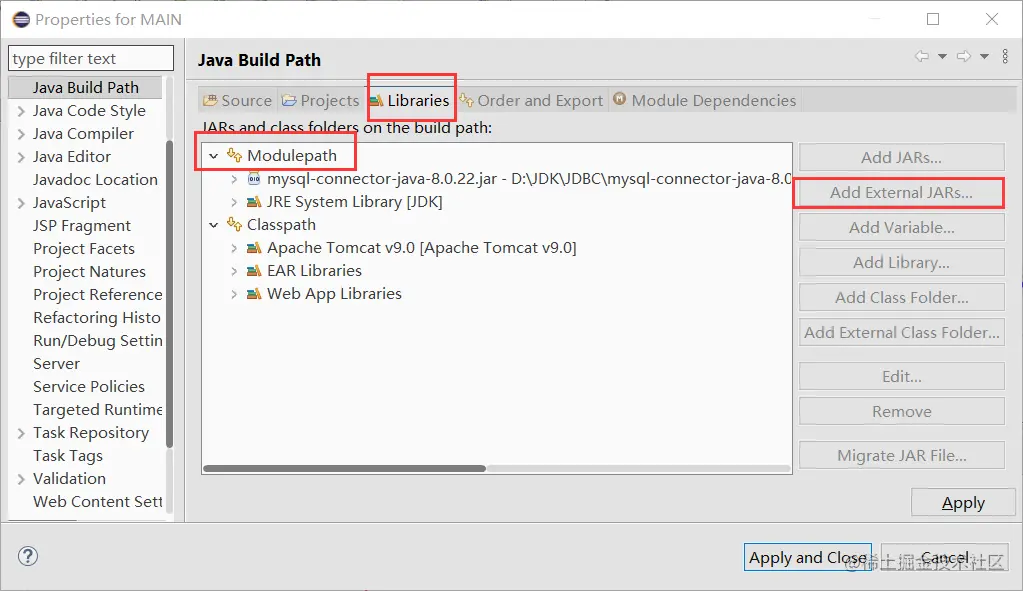Click the forward navigation arrow icon

point(963,57)
